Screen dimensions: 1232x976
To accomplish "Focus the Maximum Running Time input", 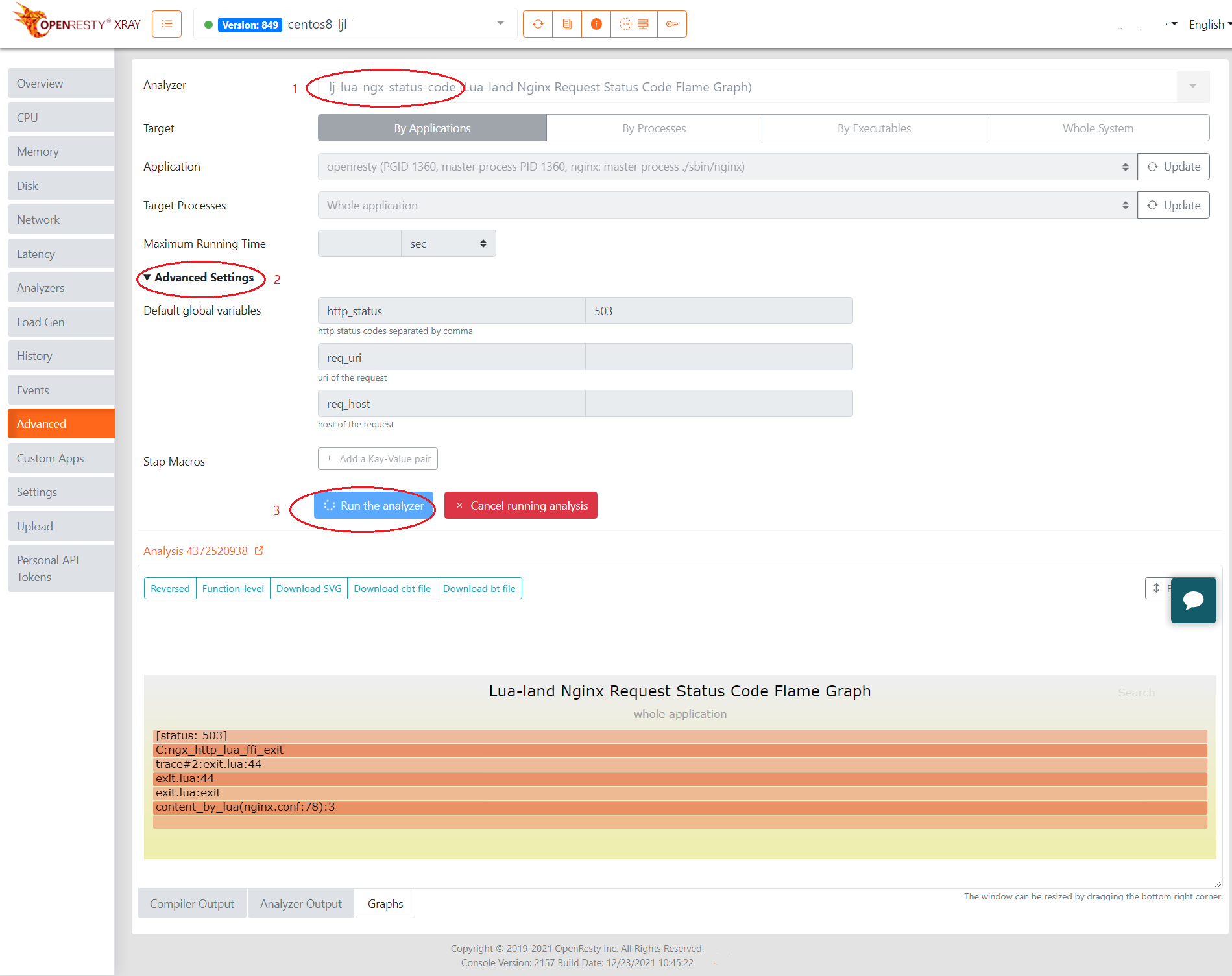I will (359, 243).
